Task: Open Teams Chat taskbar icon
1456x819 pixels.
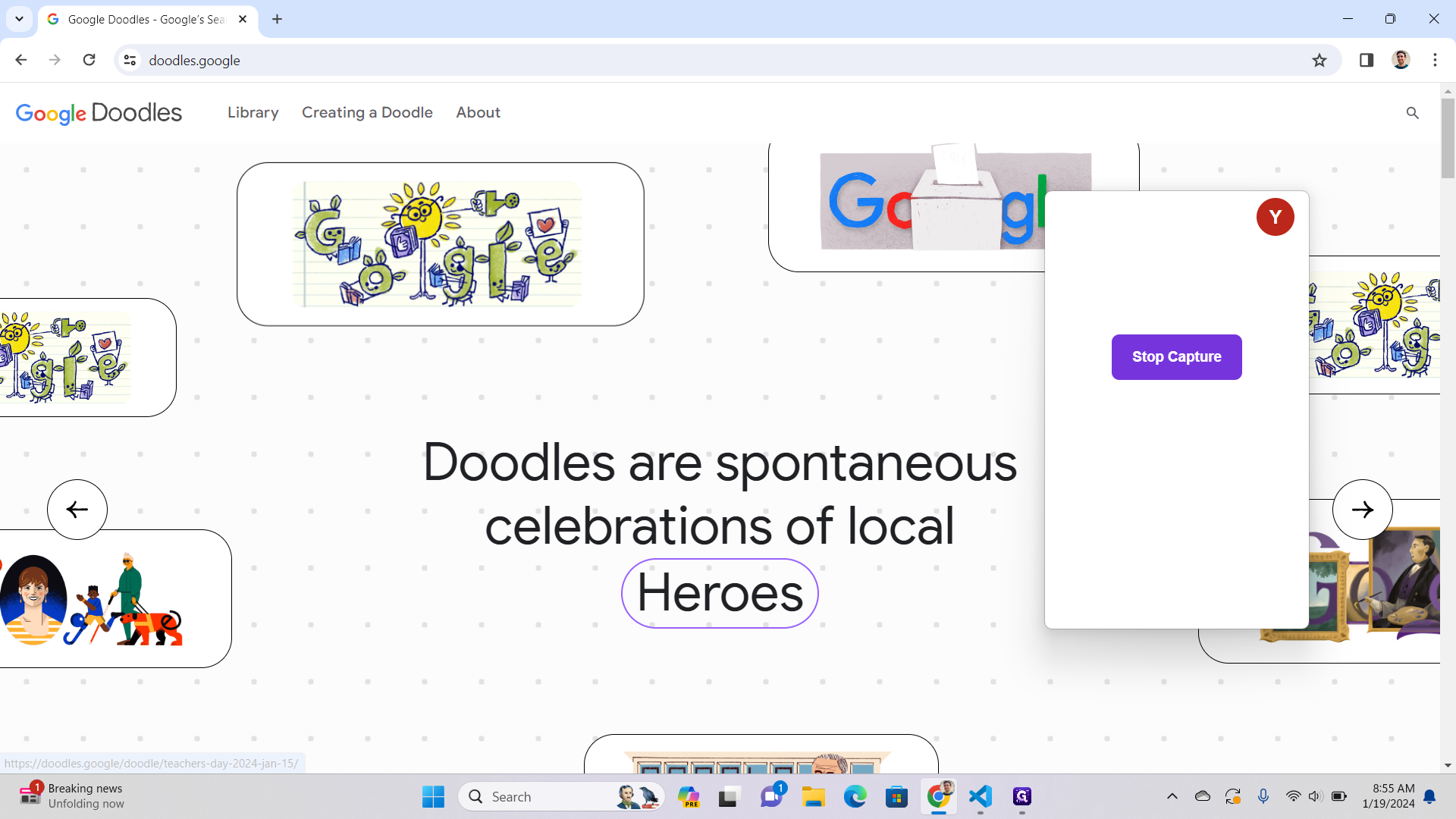Action: pos(771,796)
